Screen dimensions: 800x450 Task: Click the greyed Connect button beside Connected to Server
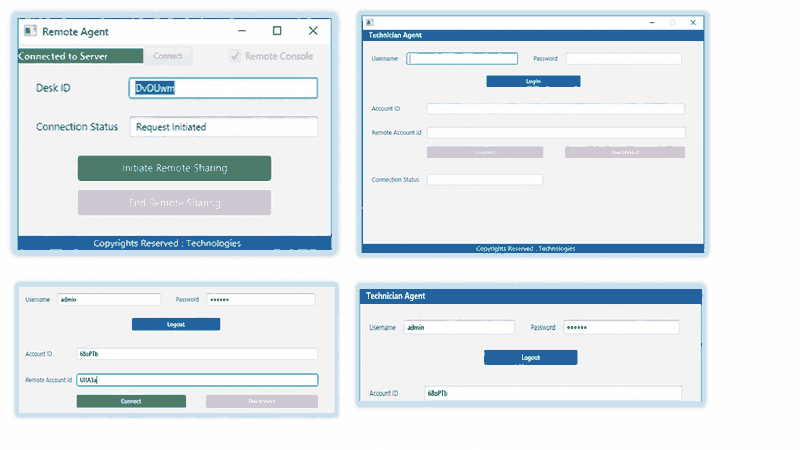coord(167,56)
